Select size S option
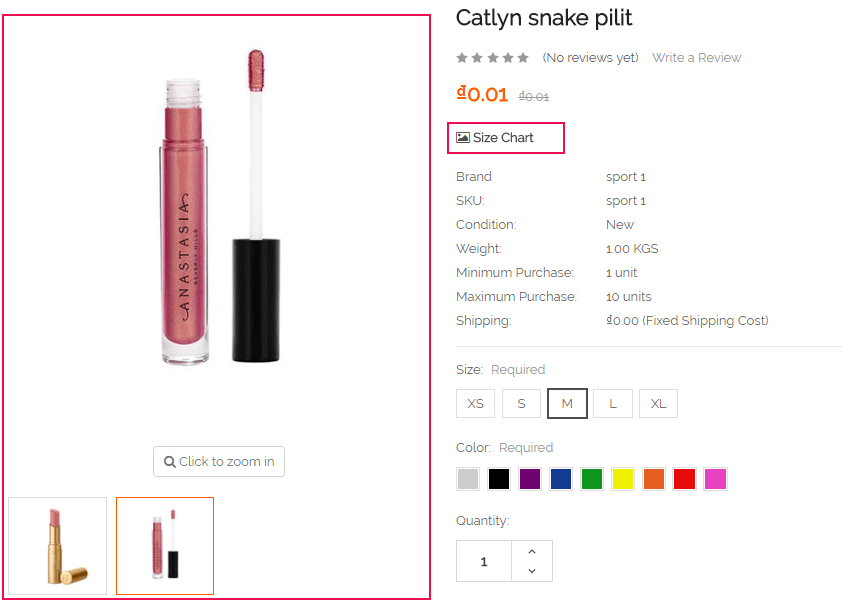842x604 pixels. coord(521,404)
